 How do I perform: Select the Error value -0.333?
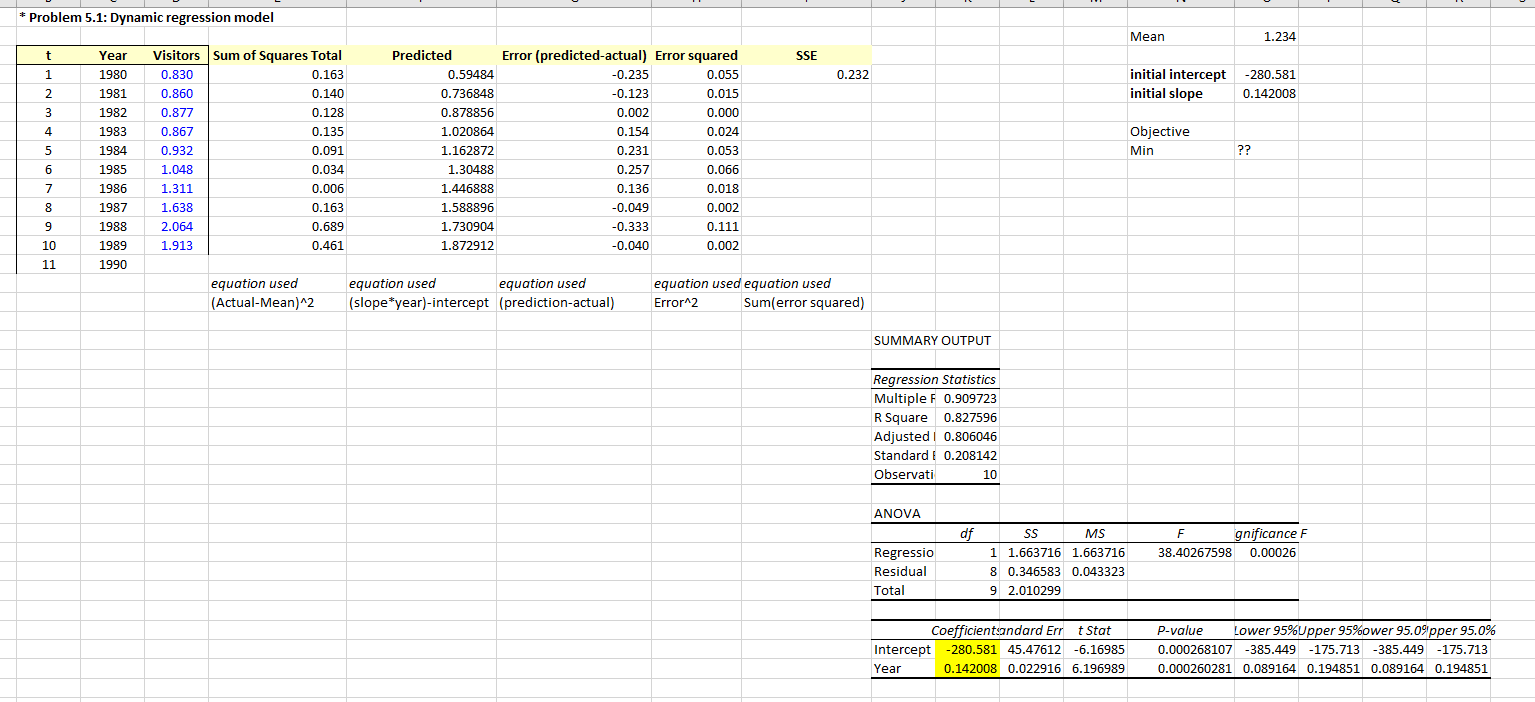pos(631,226)
